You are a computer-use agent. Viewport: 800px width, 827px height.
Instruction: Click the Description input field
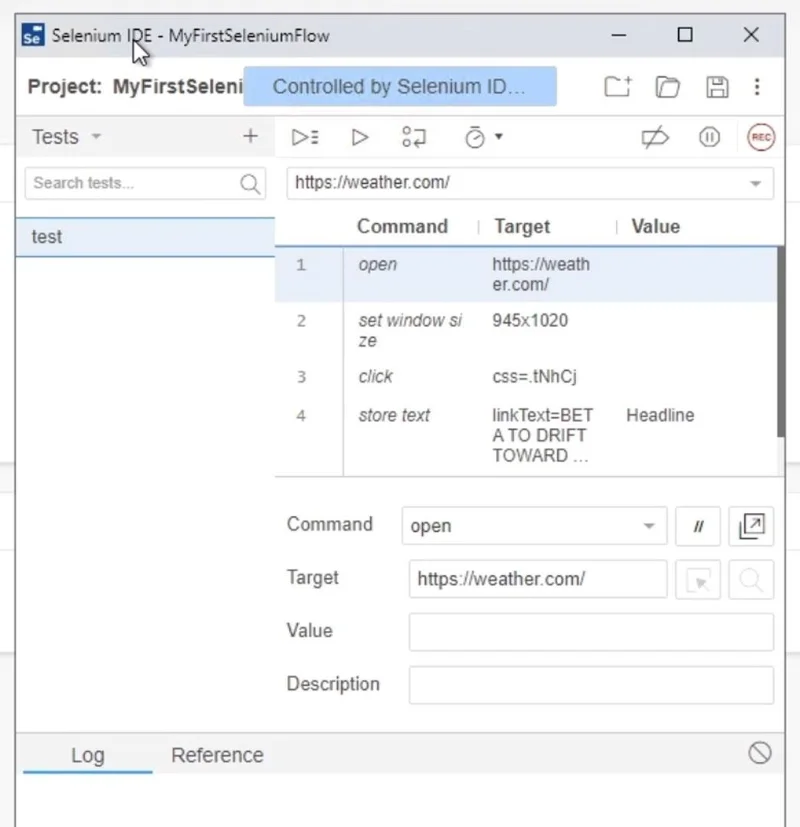591,685
